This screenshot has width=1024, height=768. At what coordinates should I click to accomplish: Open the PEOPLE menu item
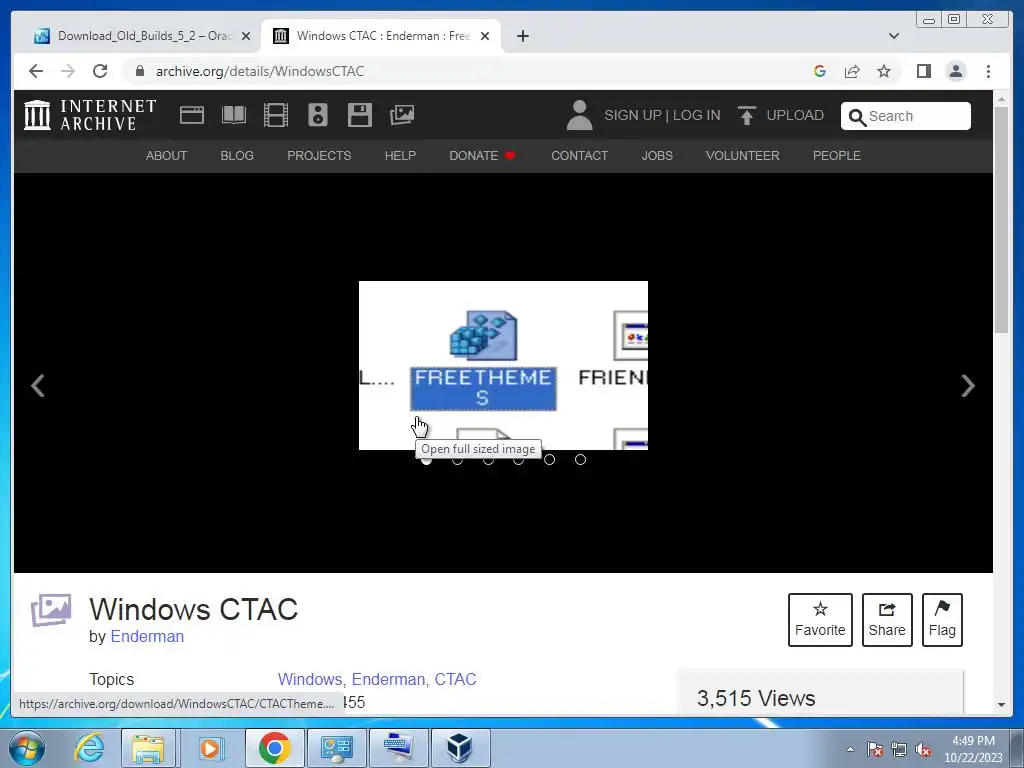point(837,155)
